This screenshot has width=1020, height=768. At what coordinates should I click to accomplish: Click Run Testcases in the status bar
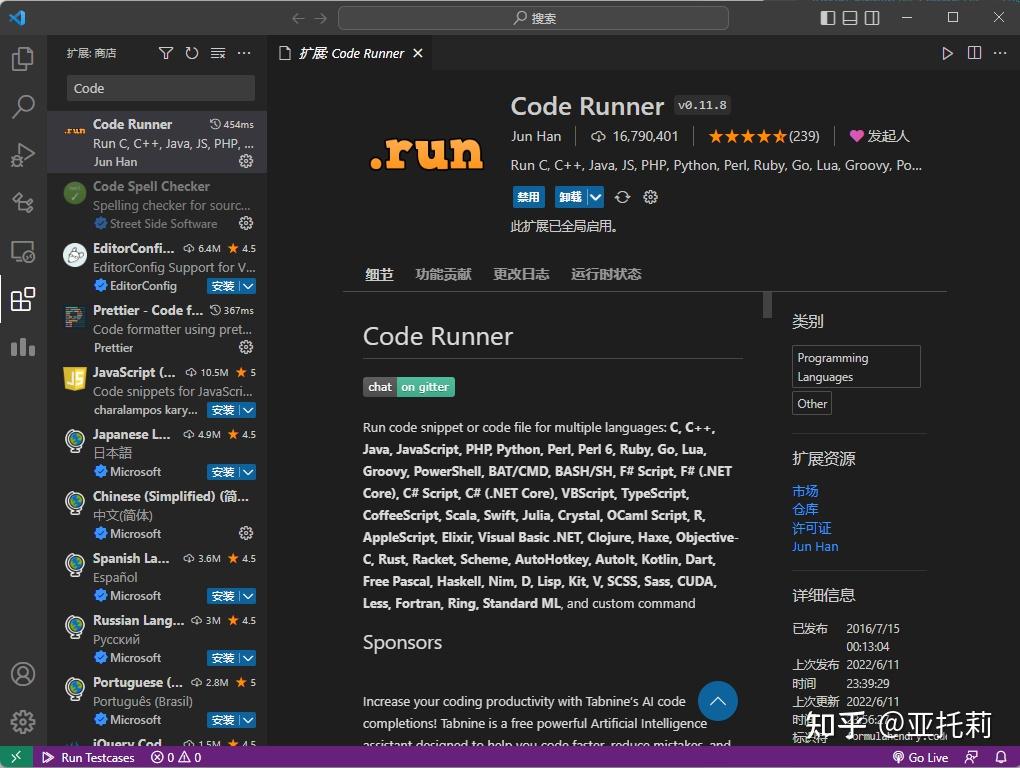(x=88, y=757)
